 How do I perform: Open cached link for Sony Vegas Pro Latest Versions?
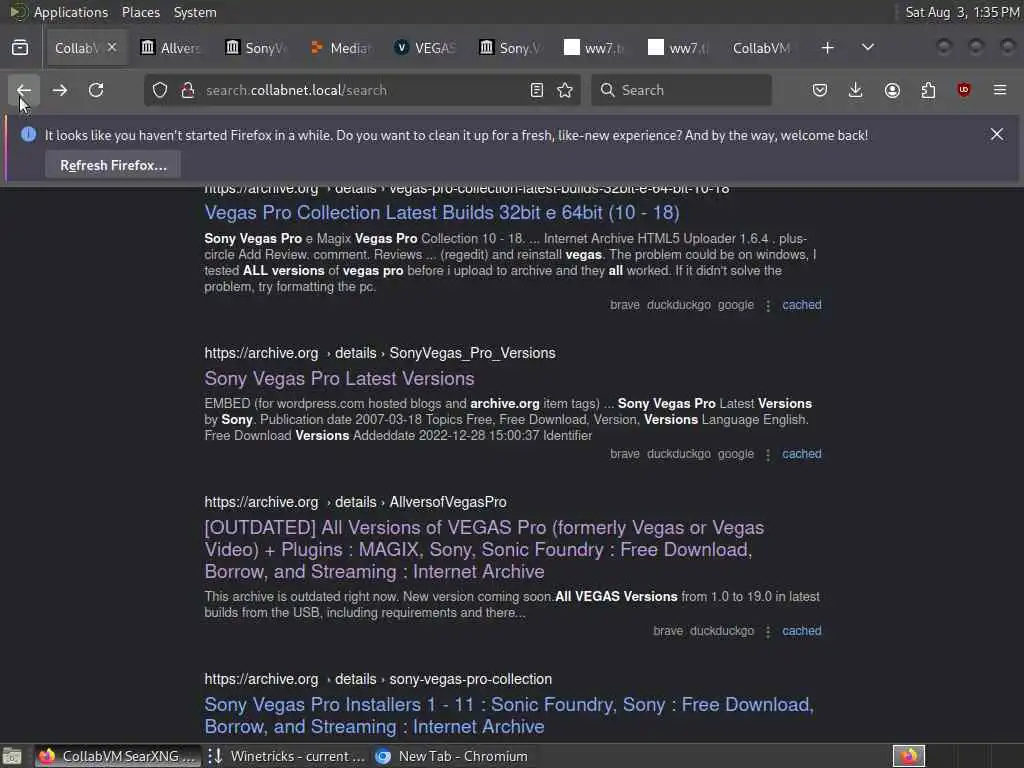click(x=802, y=454)
